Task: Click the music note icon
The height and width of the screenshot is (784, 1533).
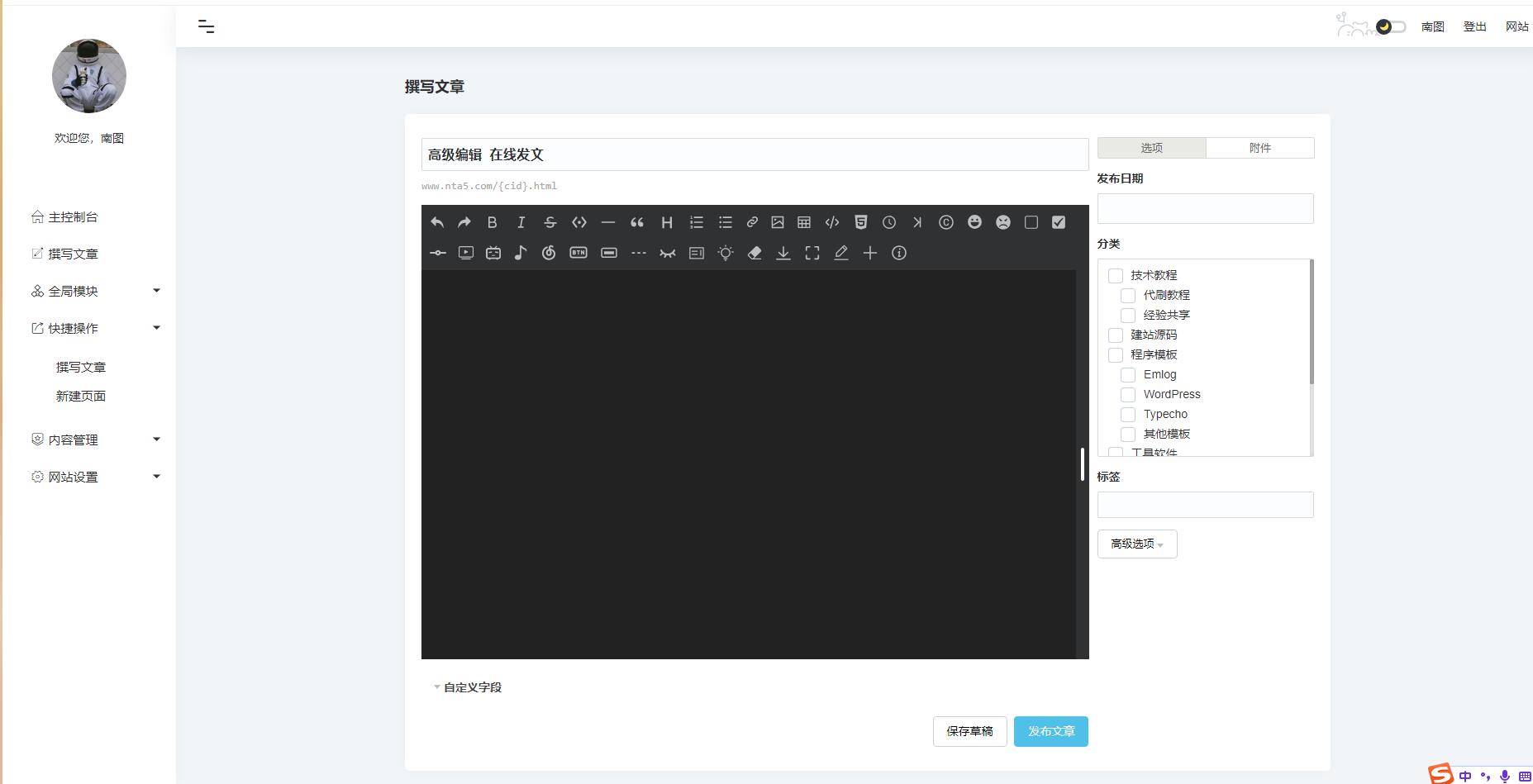Action: [x=520, y=253]
